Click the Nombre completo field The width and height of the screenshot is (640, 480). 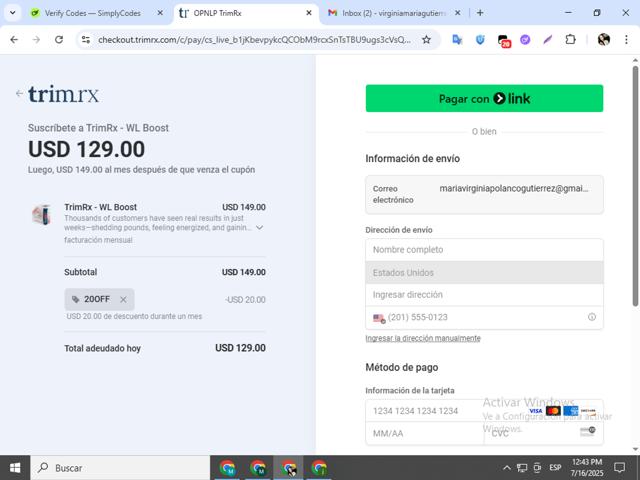pyautogui.click(x=484, y=249)
